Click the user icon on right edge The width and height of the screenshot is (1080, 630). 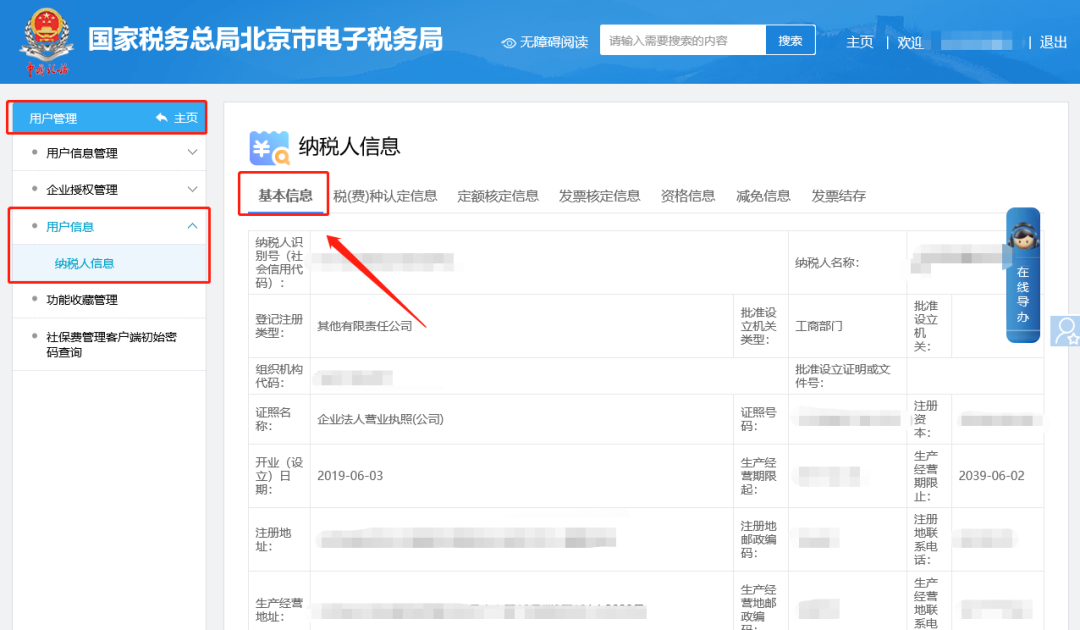coord(1067,331)
